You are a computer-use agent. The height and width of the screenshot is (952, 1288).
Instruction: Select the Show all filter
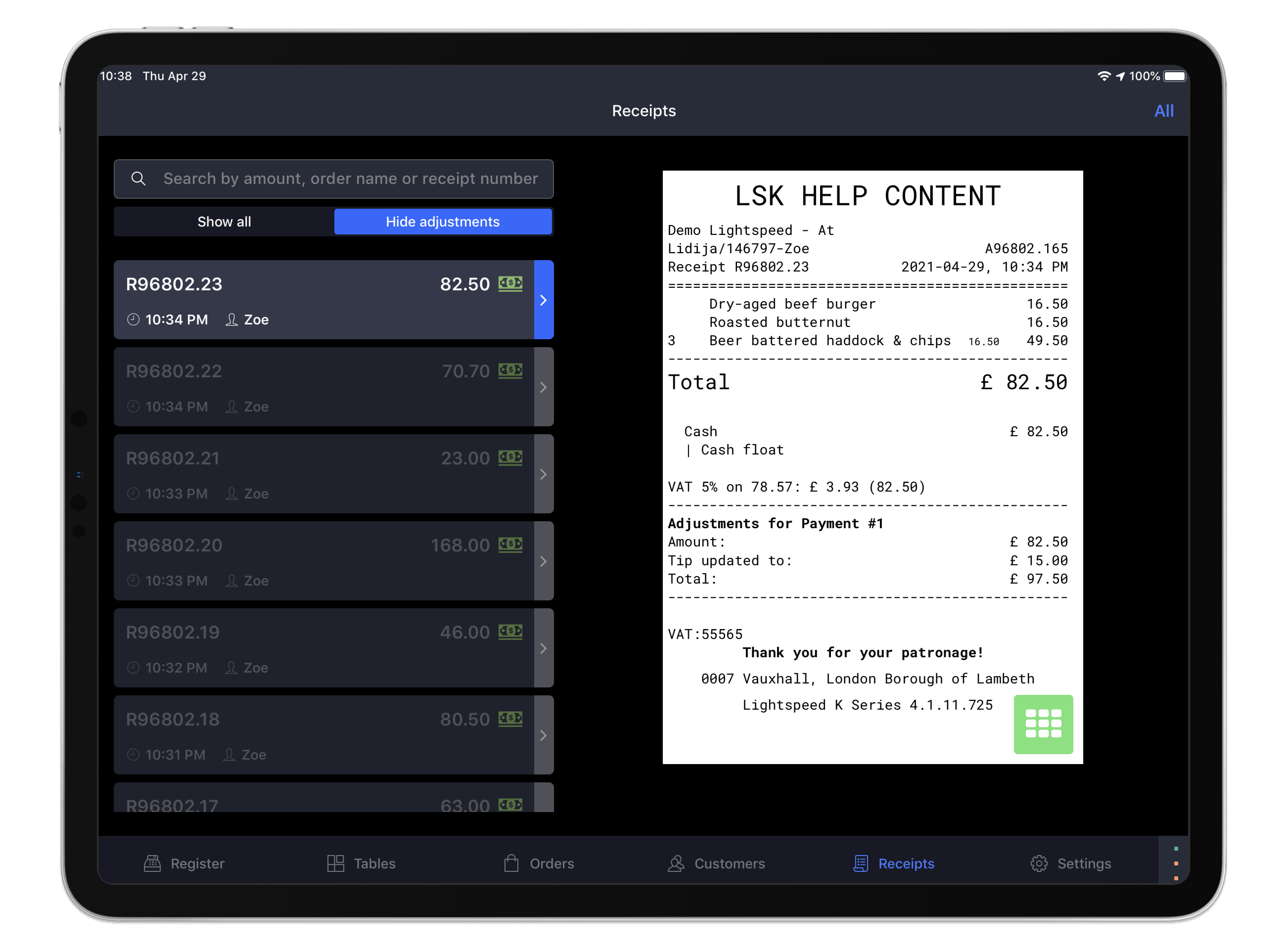(224, 222)
